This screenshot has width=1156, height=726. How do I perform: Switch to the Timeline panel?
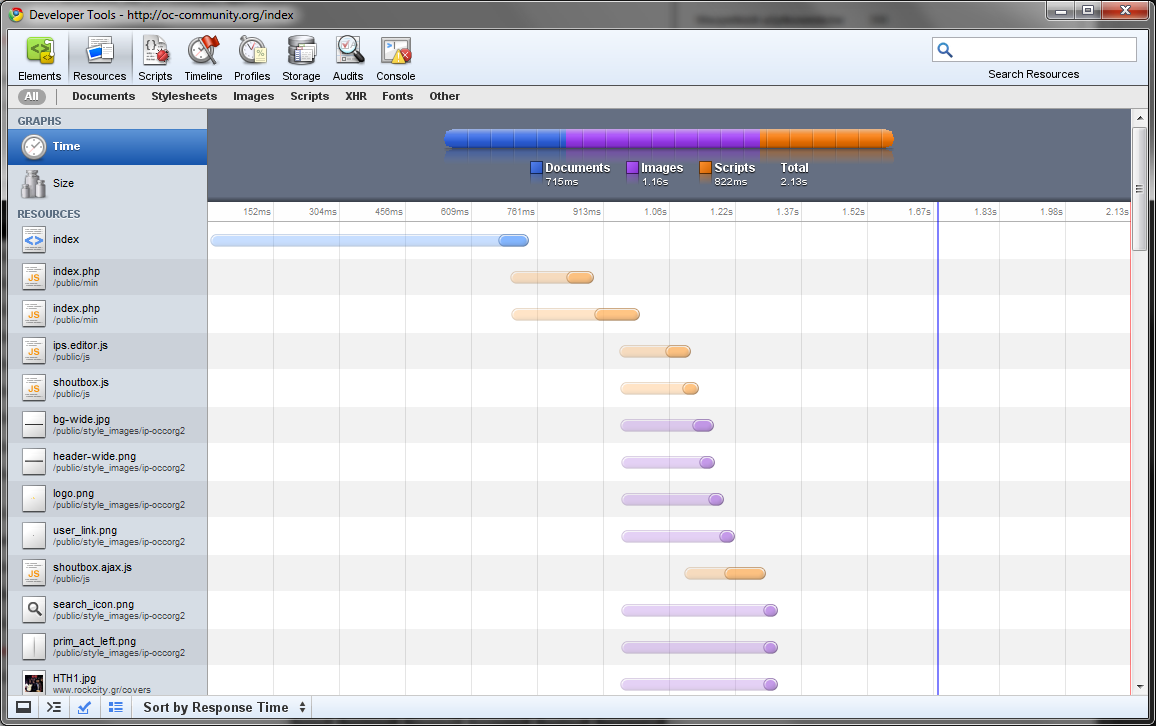coord(203,59)
